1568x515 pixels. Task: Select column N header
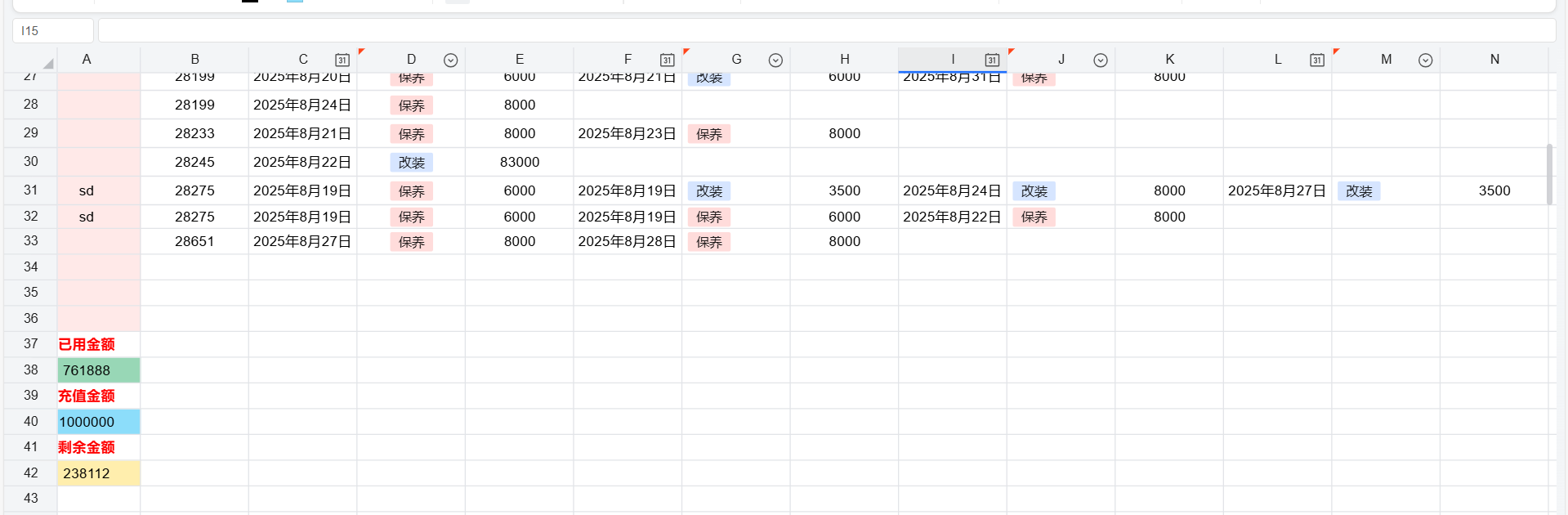tap(1494, 60)
